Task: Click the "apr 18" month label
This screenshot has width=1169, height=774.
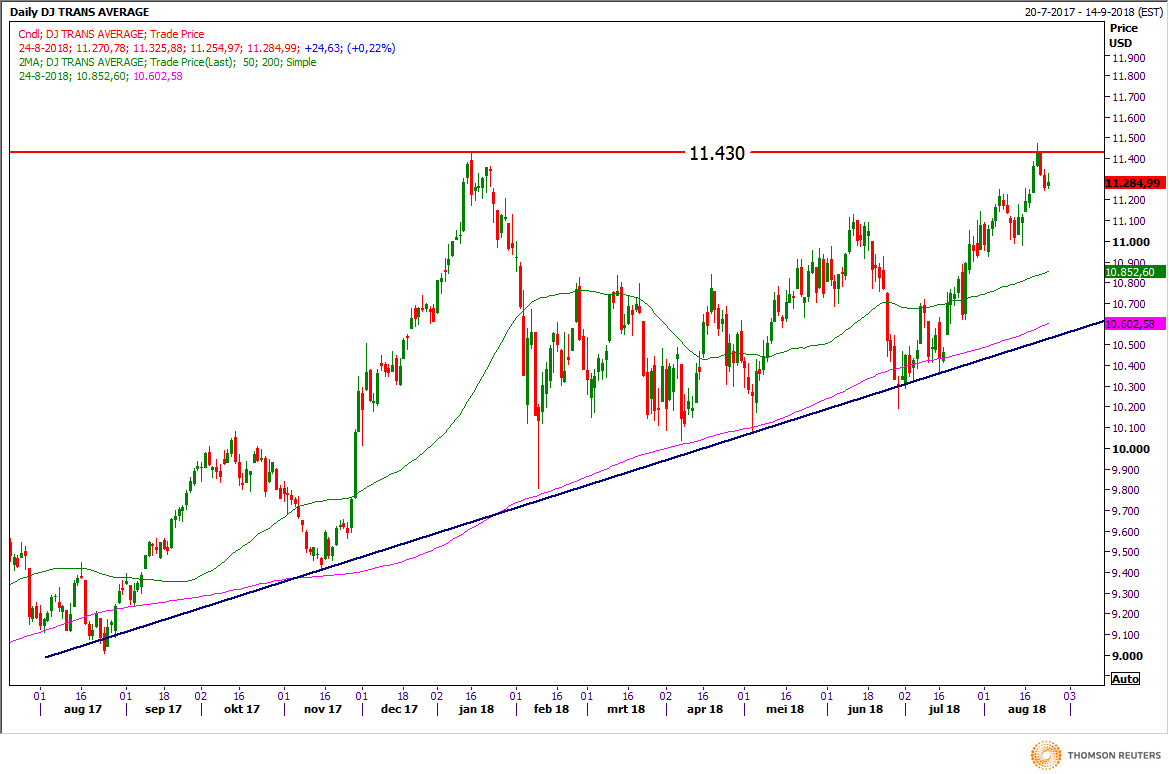Action: pos(705,709)
